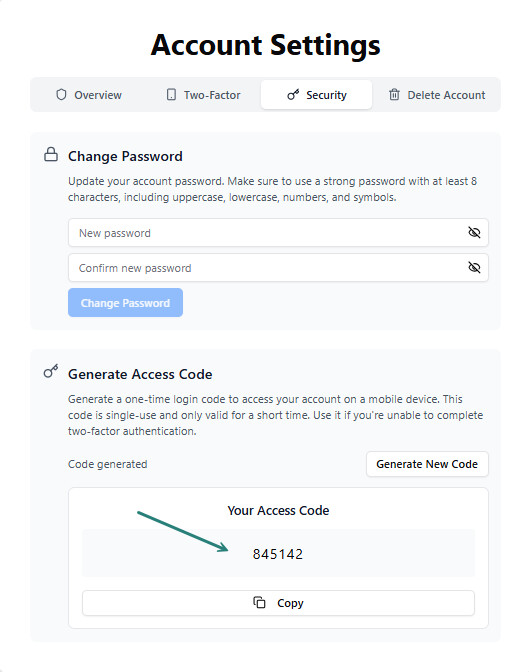Submit with the blue Change Password button

click(125, 303)
